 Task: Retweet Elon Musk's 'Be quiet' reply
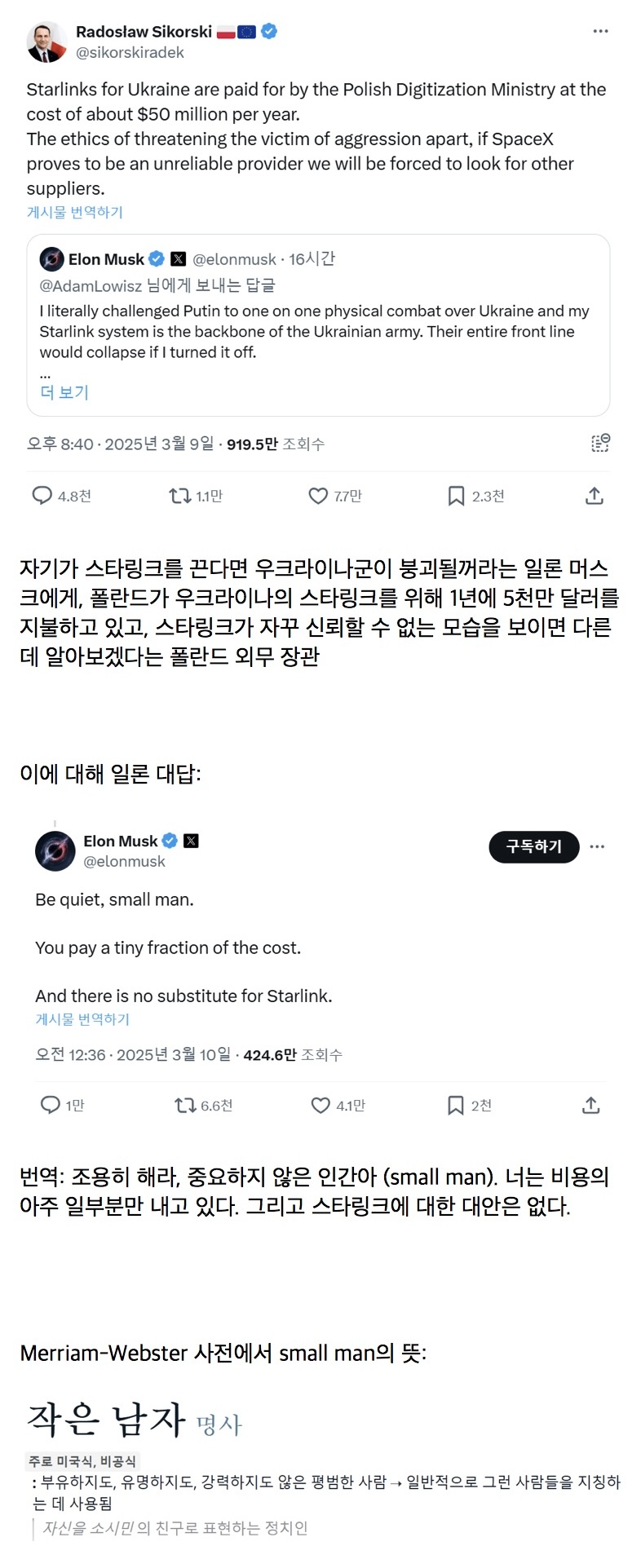(x=185, y=1105)
